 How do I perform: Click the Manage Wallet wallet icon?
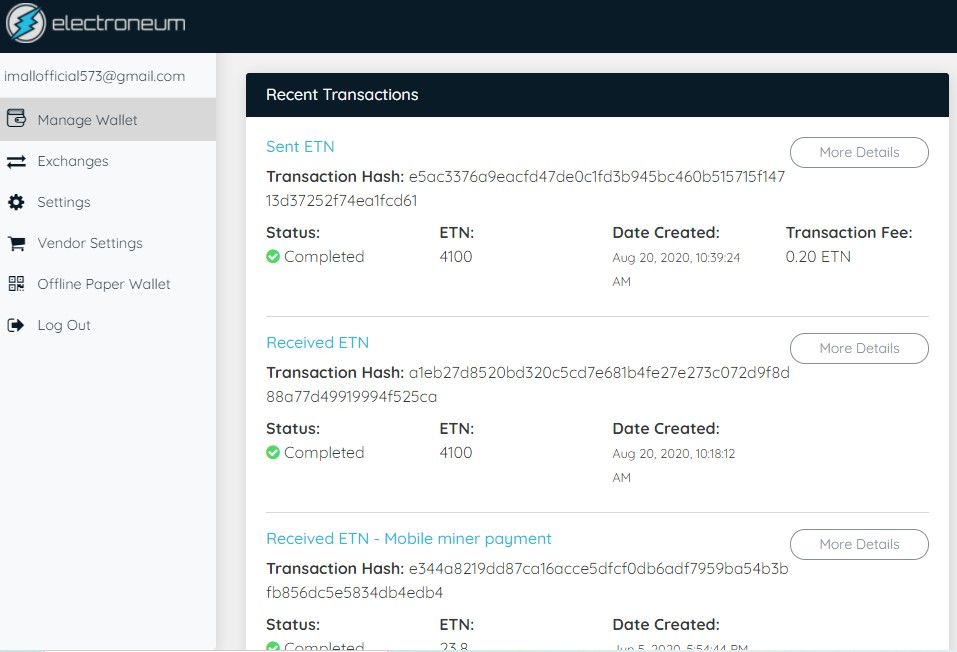coord(16,118)
